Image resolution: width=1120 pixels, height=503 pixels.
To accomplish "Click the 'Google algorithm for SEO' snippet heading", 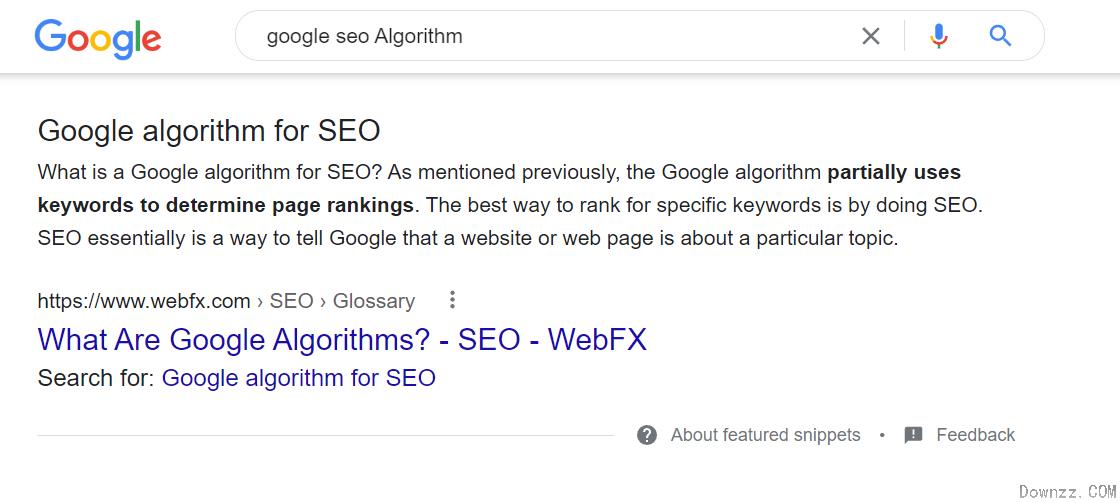I will click(x=209, y=131).
